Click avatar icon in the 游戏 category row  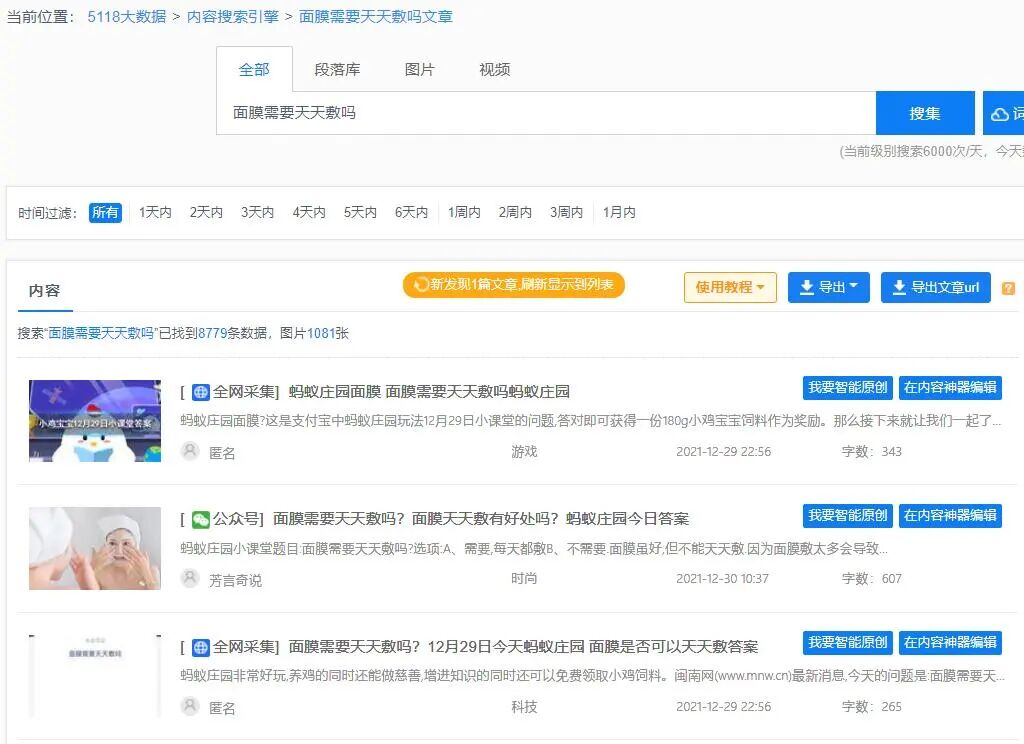[x=190, y=451]
